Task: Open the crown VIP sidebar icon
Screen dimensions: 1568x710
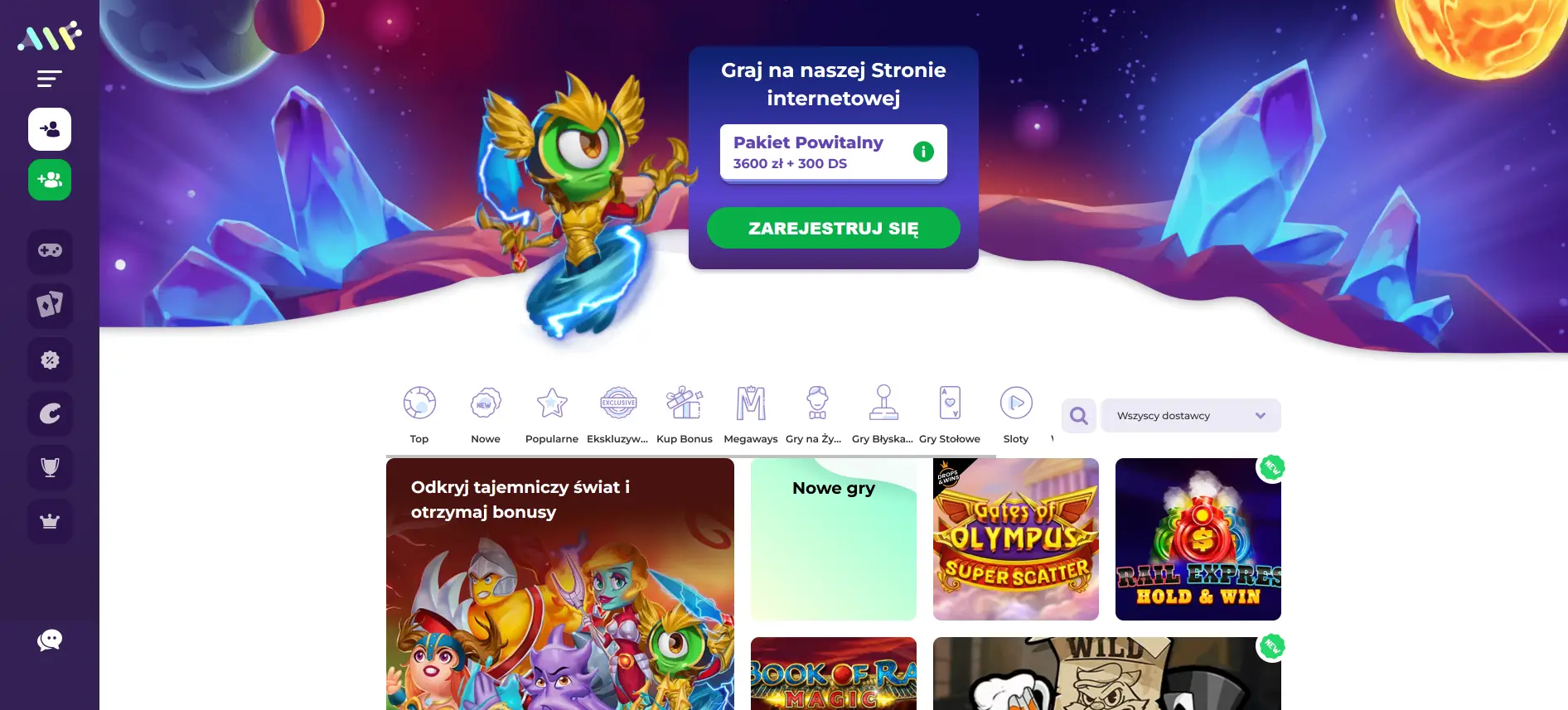Action: 50,521
